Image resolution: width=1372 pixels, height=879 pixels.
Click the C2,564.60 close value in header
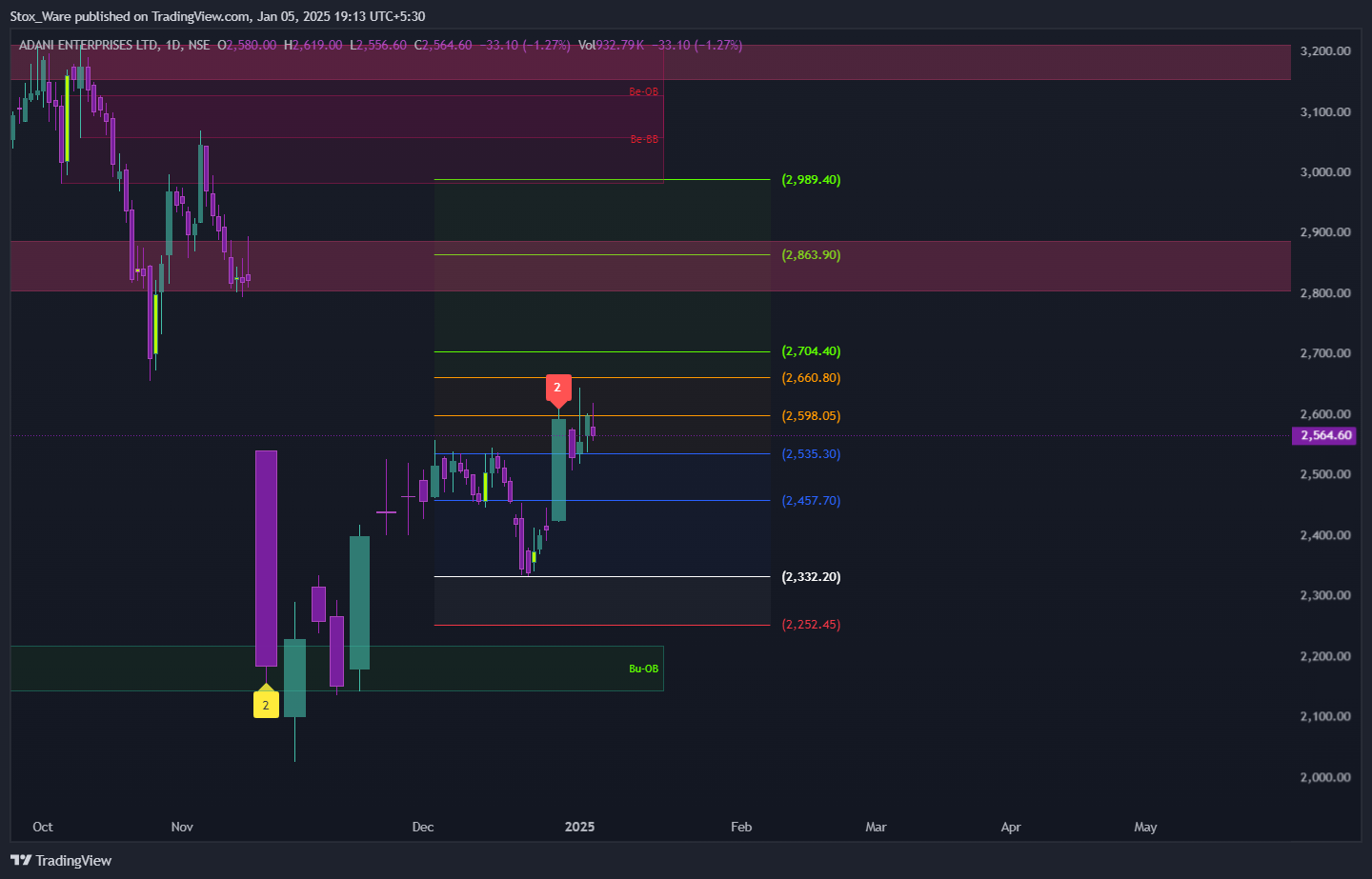point(443,45)
